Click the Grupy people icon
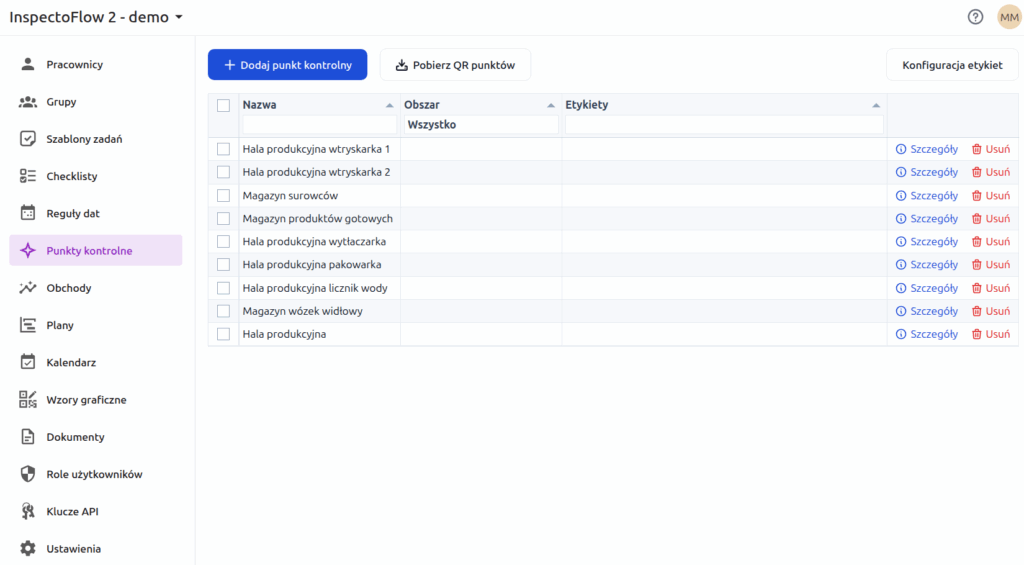The image size is (1024, 565). point(28,102)
